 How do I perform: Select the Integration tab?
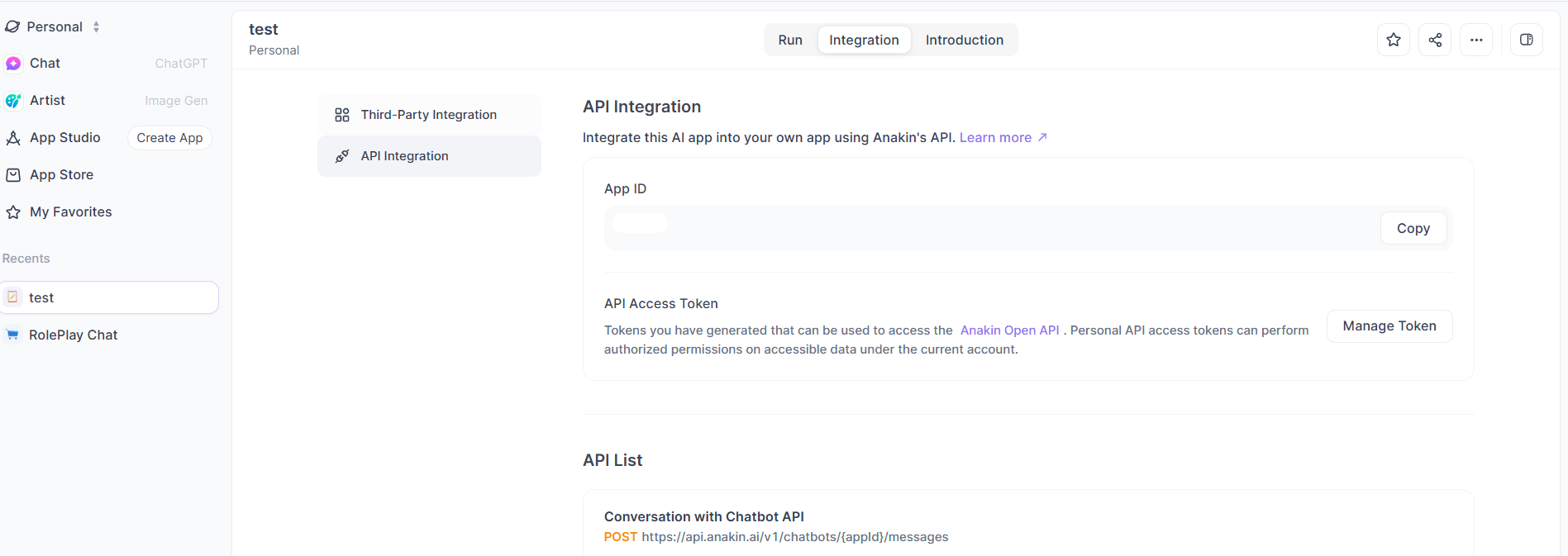864,40
